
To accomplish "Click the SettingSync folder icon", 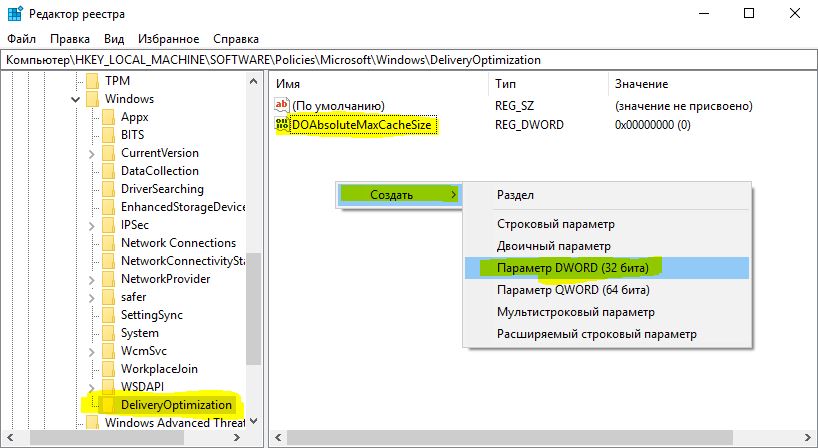I will 109,314.
